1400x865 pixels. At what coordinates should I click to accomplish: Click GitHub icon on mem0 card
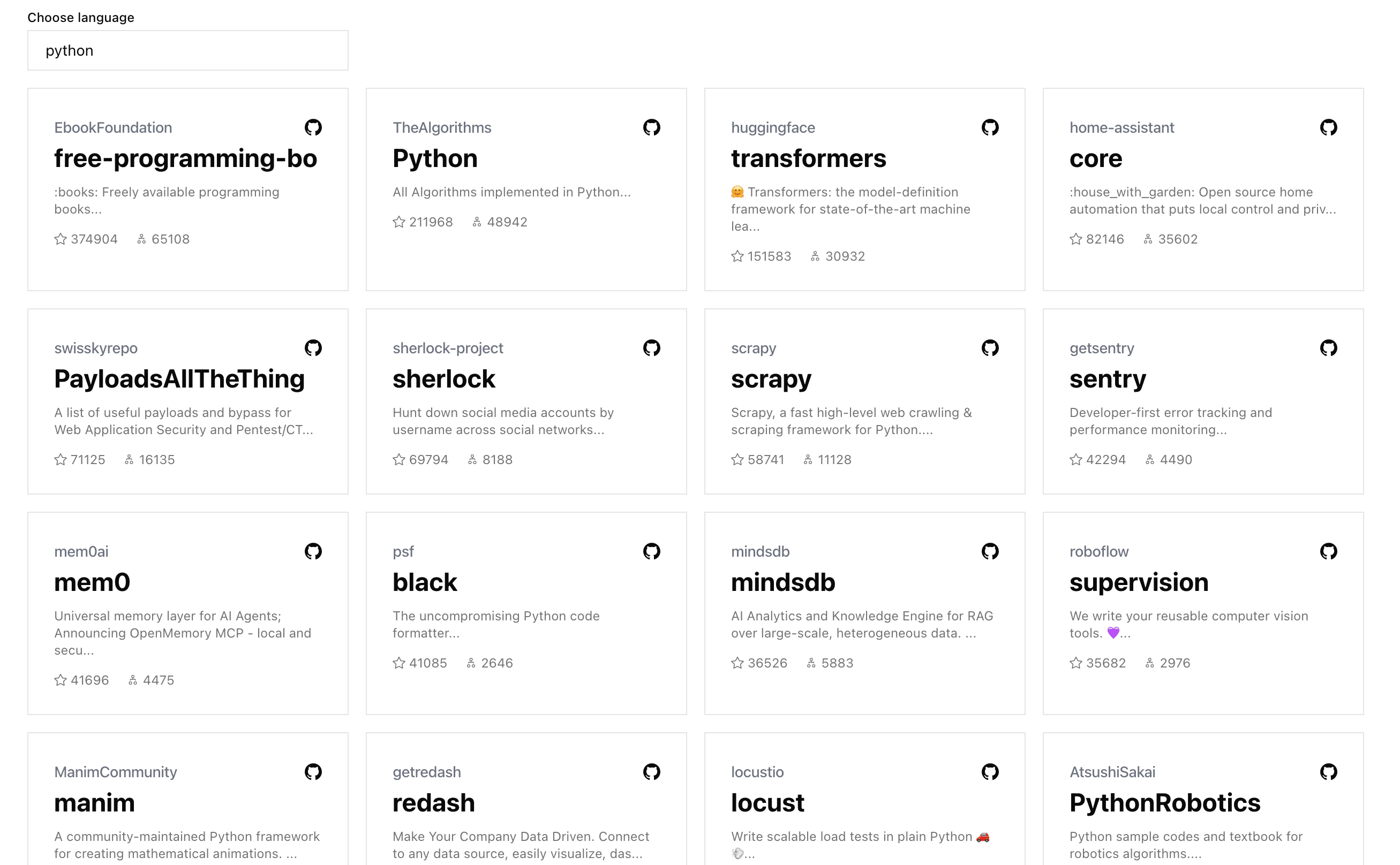coord(313,551)
